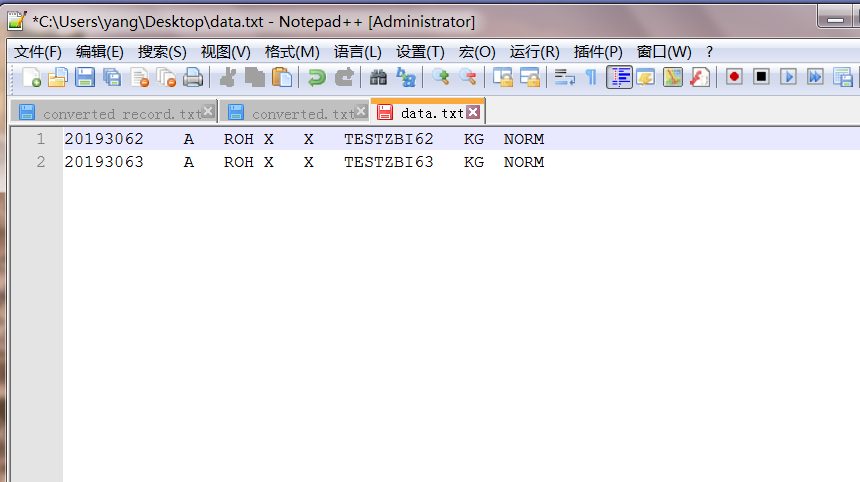Screen dimensions: 860x482
Task: Close the converted.txt tab
Action: coord(360,111)
